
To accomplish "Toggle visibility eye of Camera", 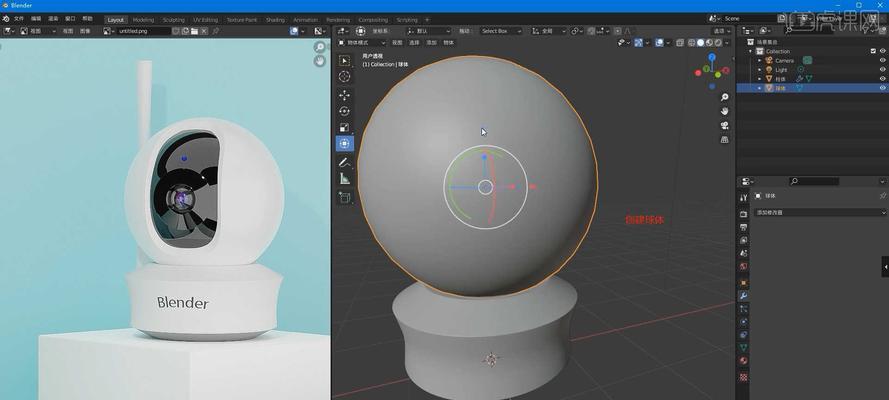I will [882, 60].
